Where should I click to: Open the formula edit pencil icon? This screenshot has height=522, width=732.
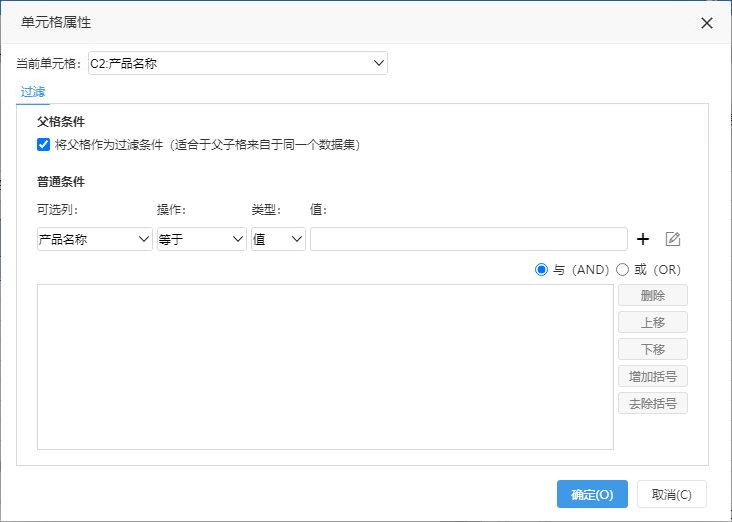coord(673,239)
